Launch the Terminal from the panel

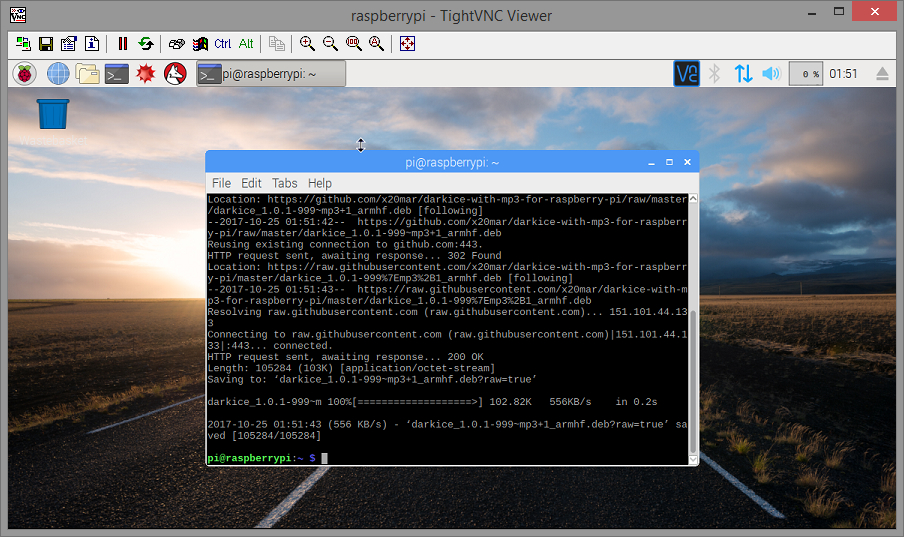(x=116, y=74)
